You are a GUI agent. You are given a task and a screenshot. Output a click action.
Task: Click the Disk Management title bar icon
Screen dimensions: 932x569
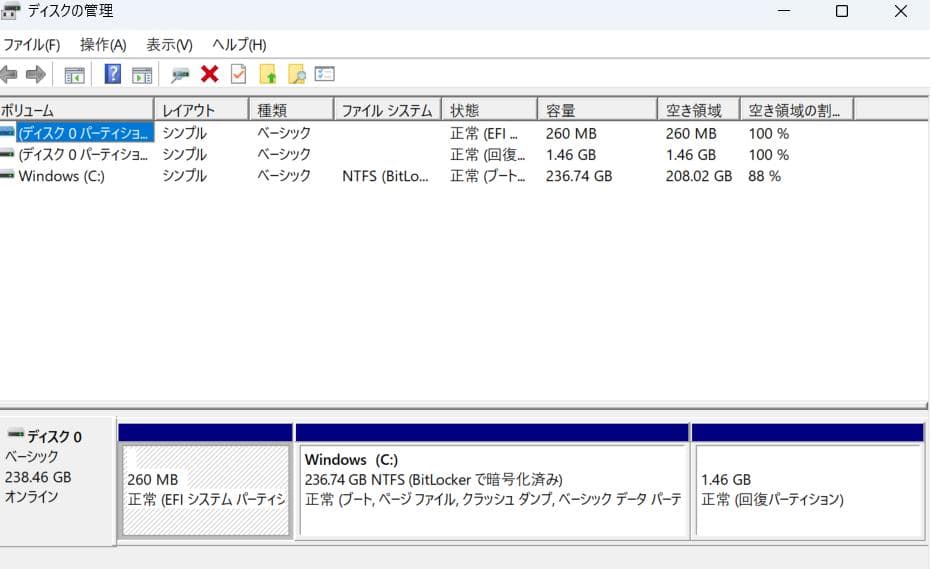coord(11,11)
